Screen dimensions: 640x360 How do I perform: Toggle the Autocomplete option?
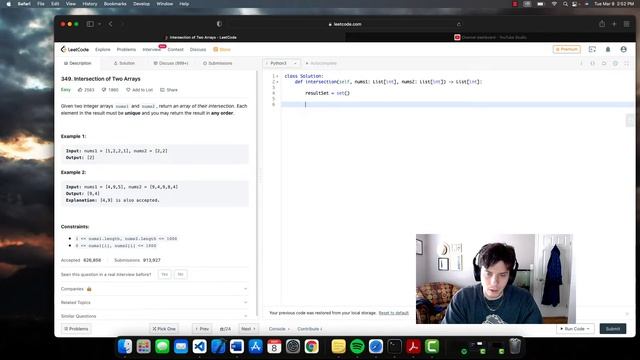click(x=321, y=63)
